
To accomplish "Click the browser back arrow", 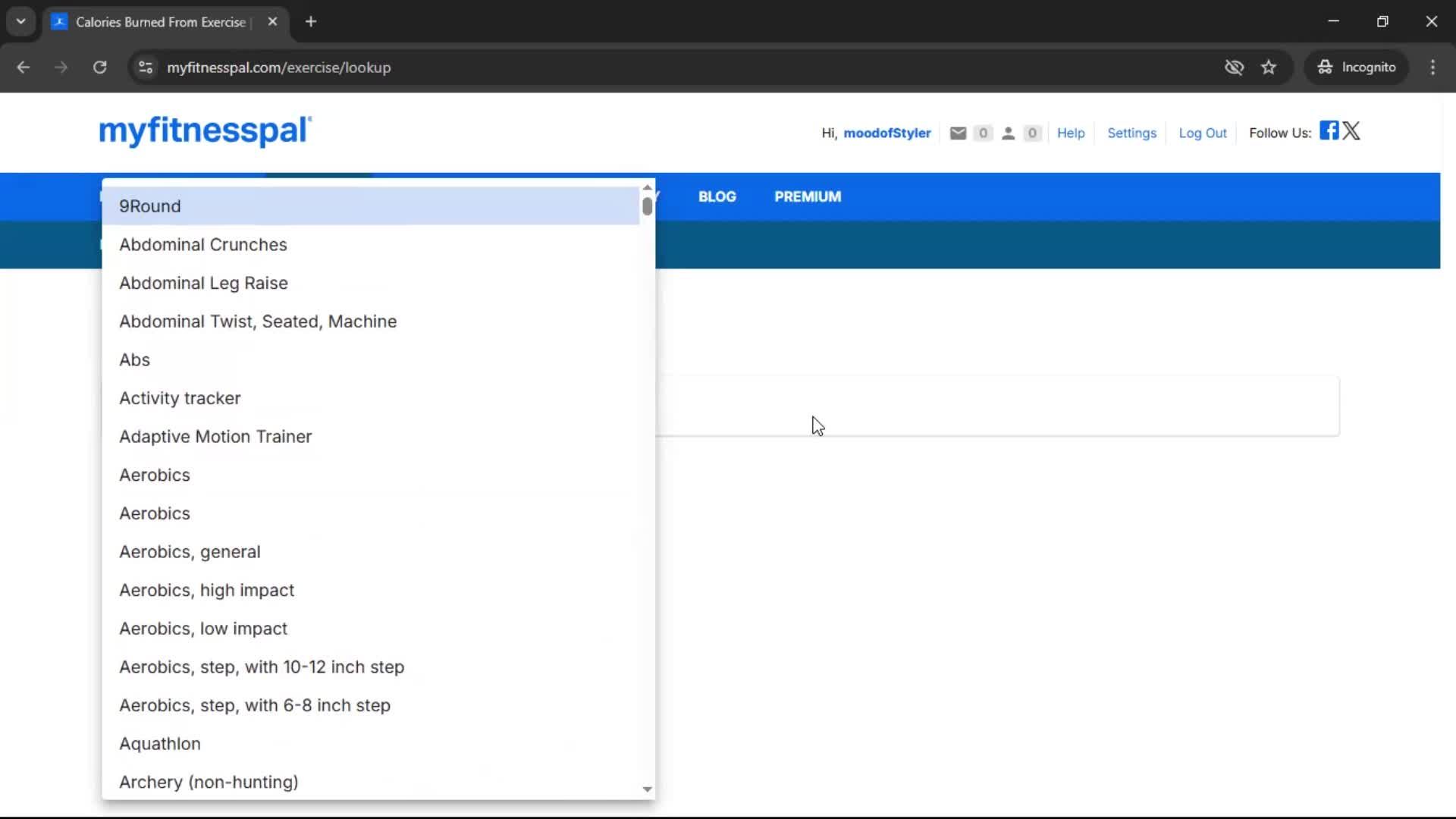I will 23,67.
